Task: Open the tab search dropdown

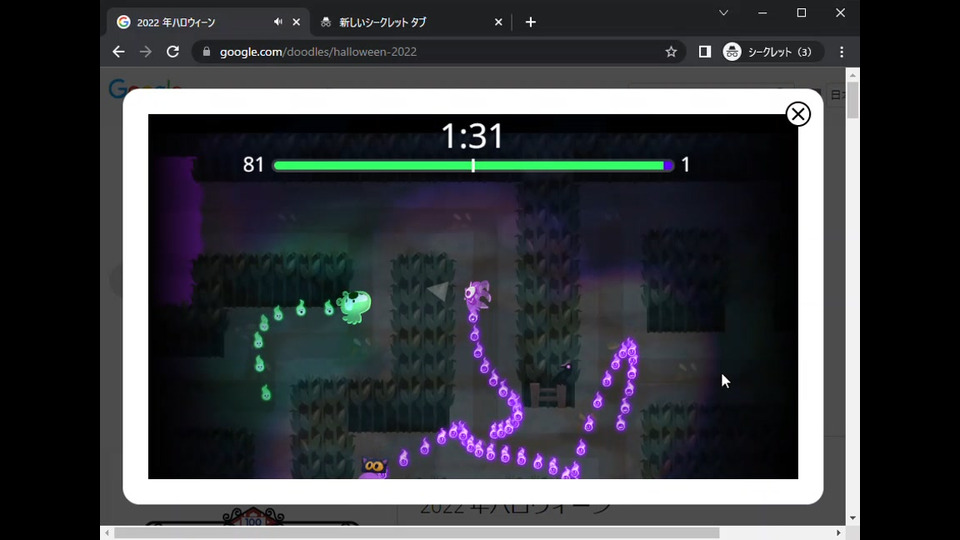Action: (724, 13)
